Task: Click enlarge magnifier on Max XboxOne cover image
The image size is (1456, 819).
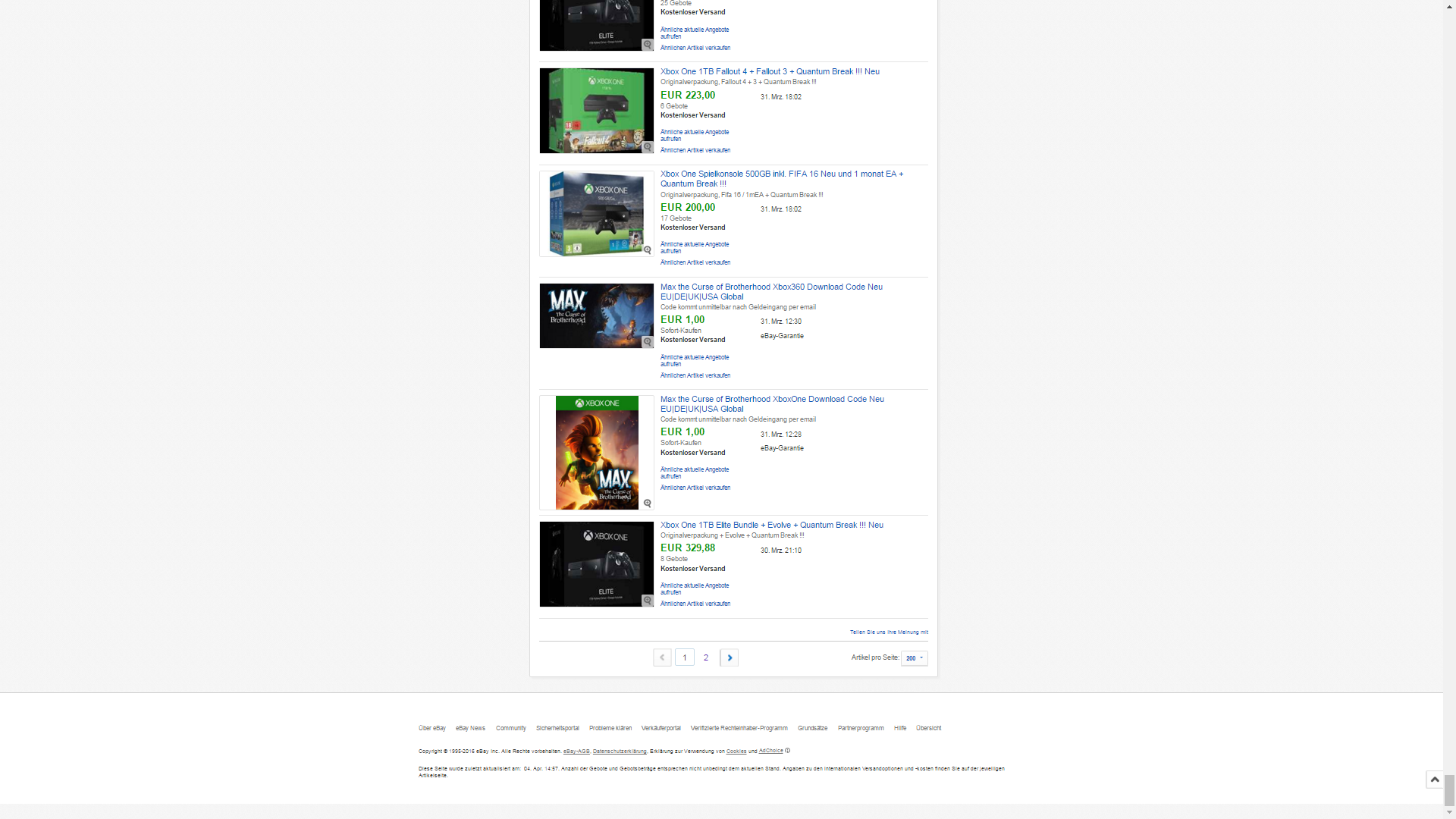Action: (x=648, y=504)
